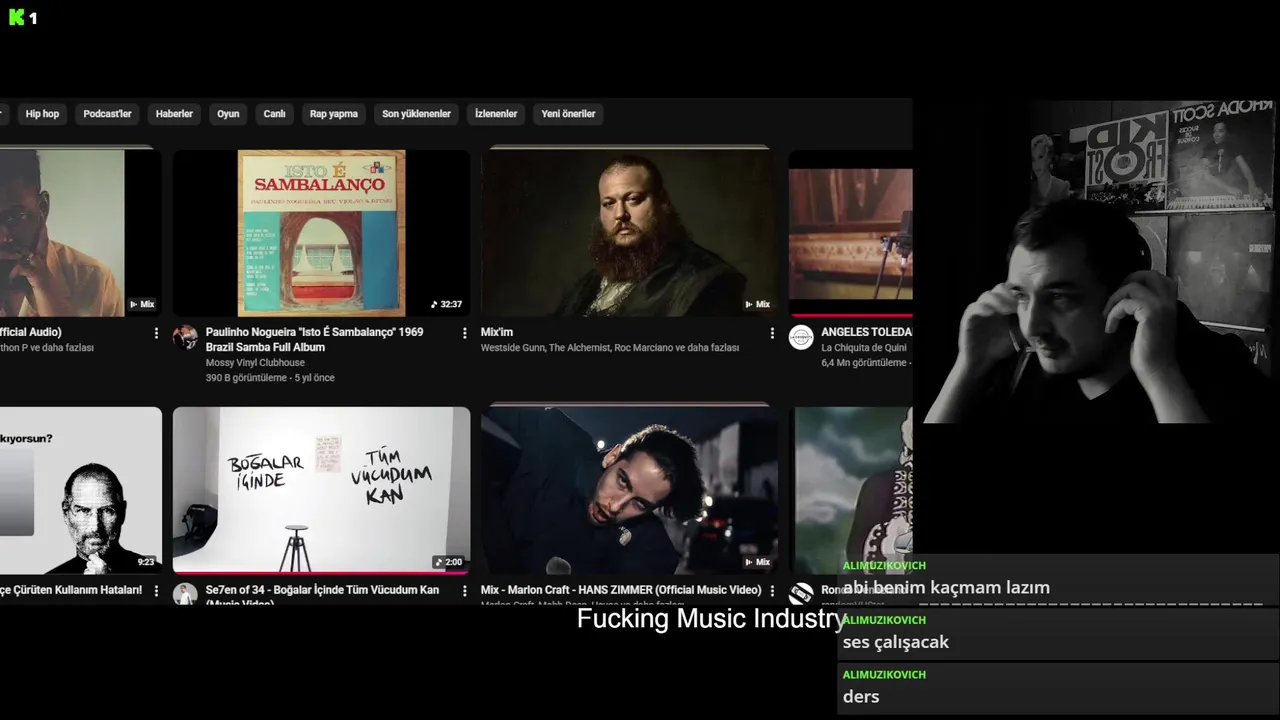Click the Westside Gunn, The Alchemist artists line
The width and height of the screenshot is (1280, 720).
pyautogui.click(x=610, y=348)
